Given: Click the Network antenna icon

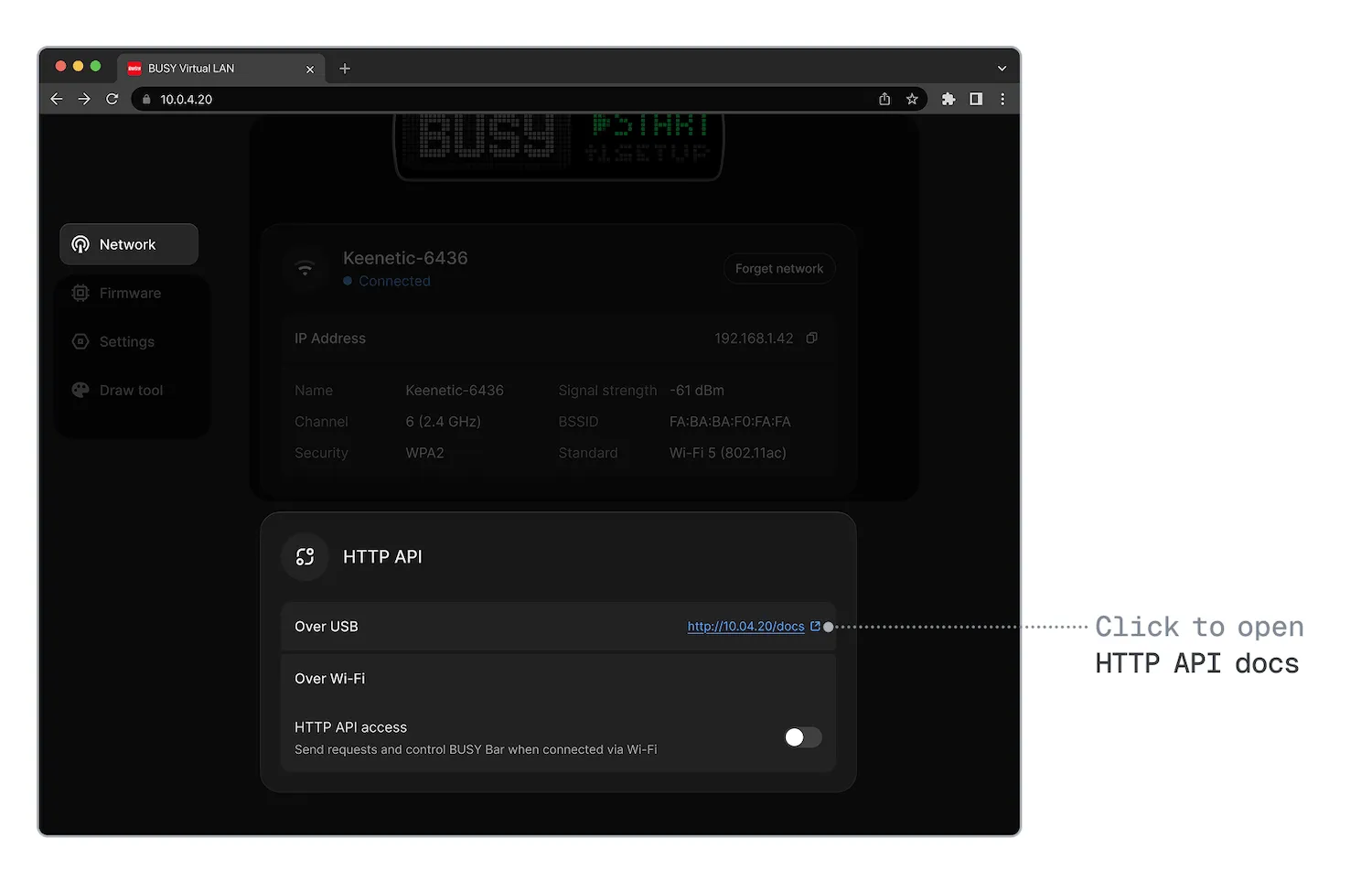Looking at the screenshot, I should (80, 244).
